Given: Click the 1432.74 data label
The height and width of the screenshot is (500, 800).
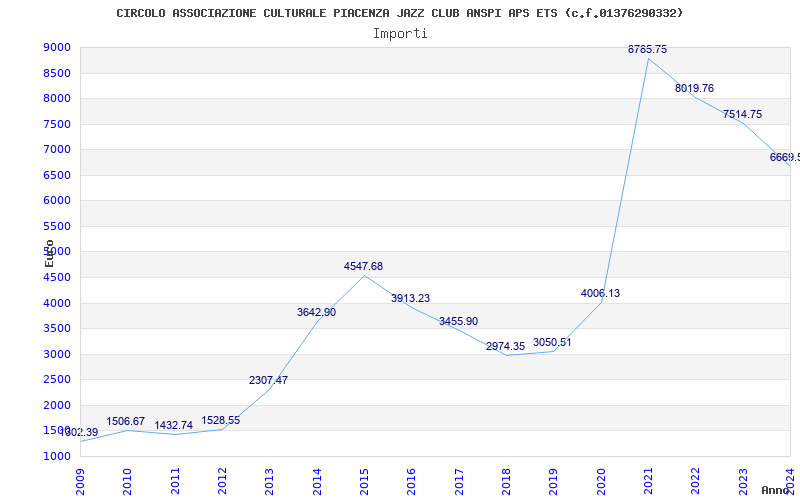Looking at the screenshot, I should (173, 426).
